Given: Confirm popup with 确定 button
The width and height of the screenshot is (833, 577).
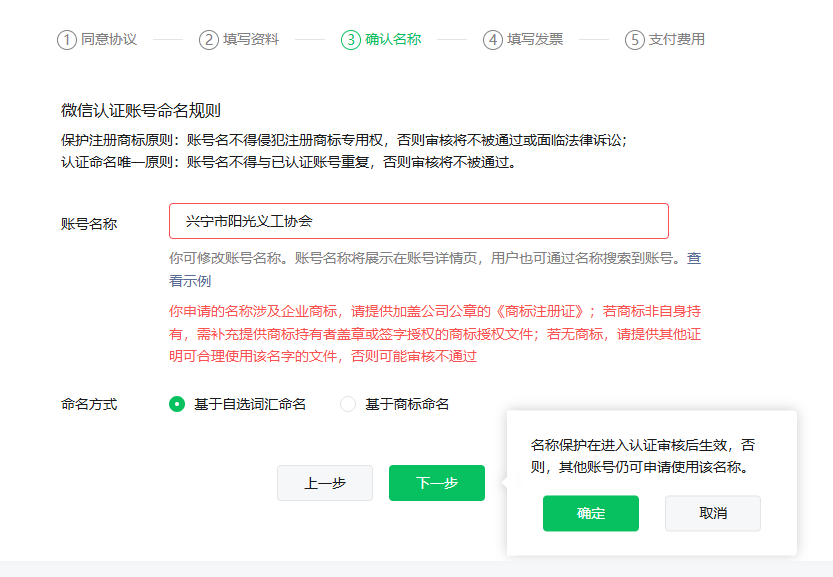Looking at the screenshot, I should pyautogui.click(x=591, y=513).
